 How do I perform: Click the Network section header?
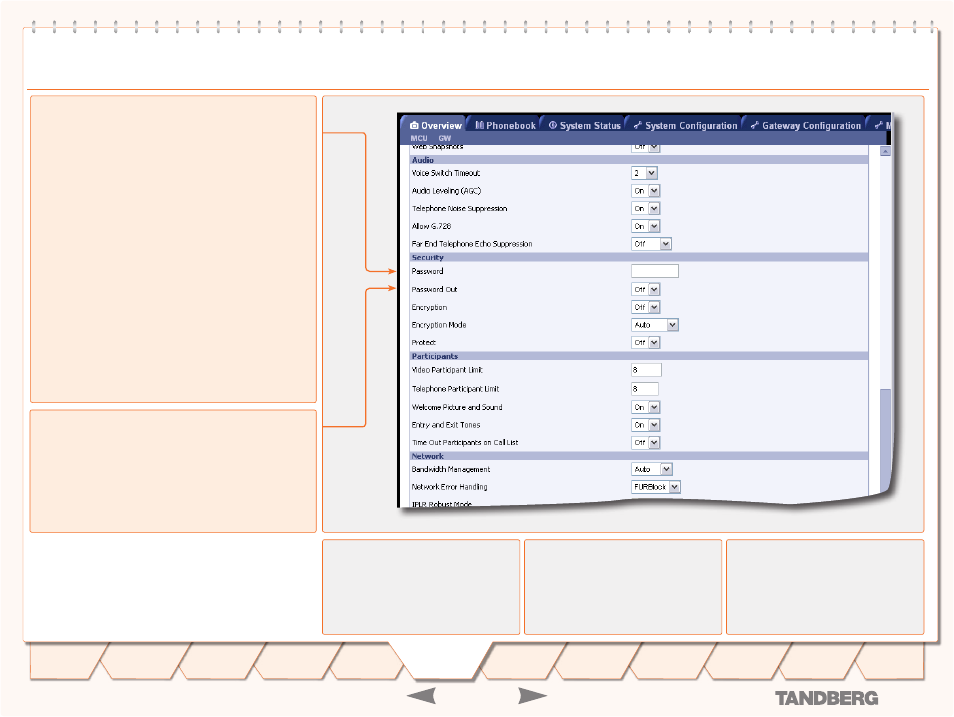point(639,456)
